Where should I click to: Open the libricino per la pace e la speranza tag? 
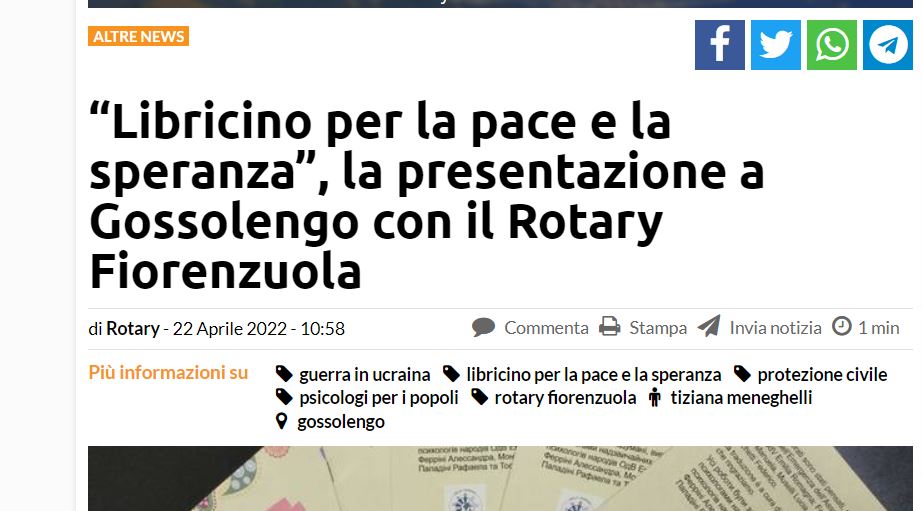(593, 375)
